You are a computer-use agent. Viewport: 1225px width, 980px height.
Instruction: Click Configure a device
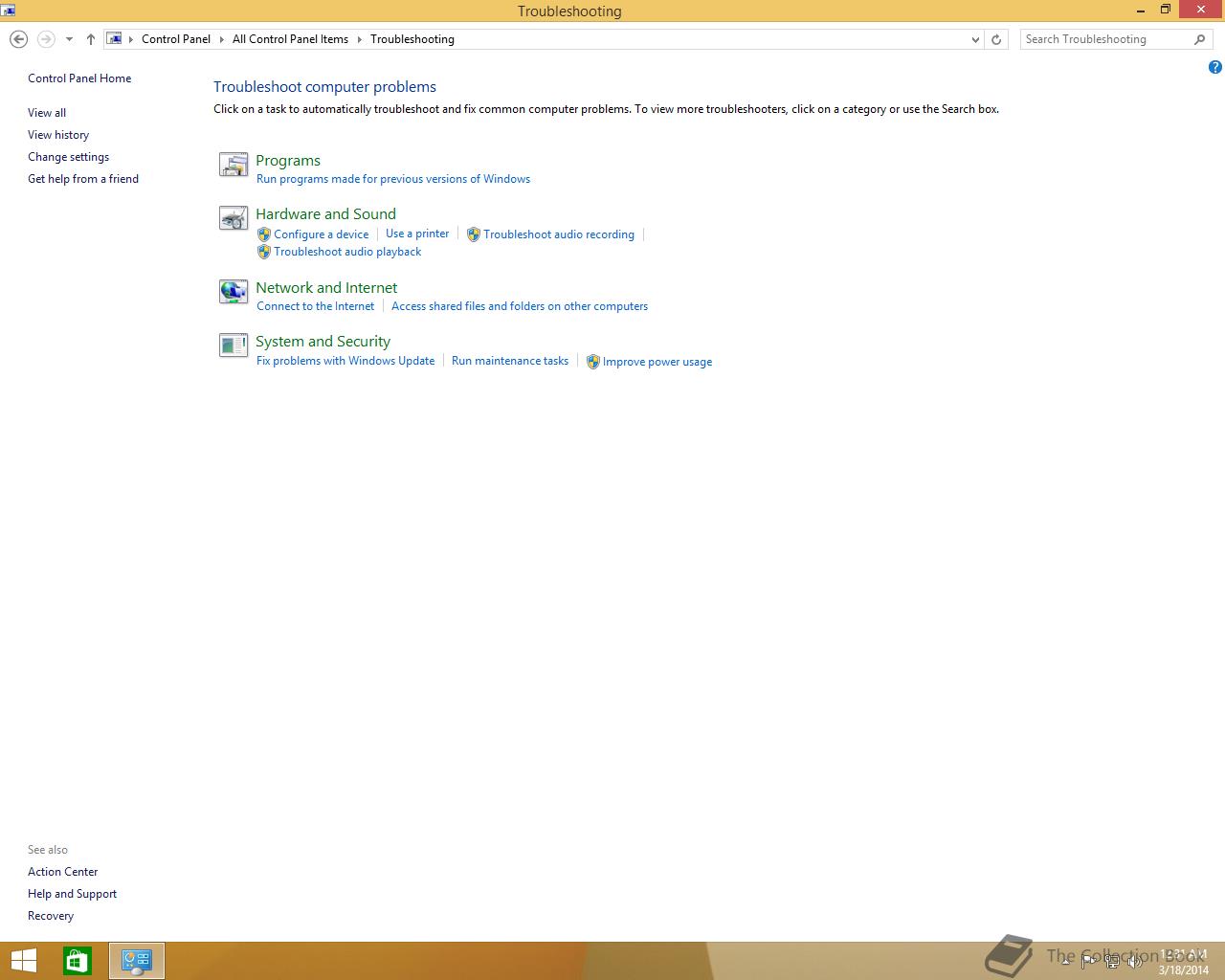point(322,234)
